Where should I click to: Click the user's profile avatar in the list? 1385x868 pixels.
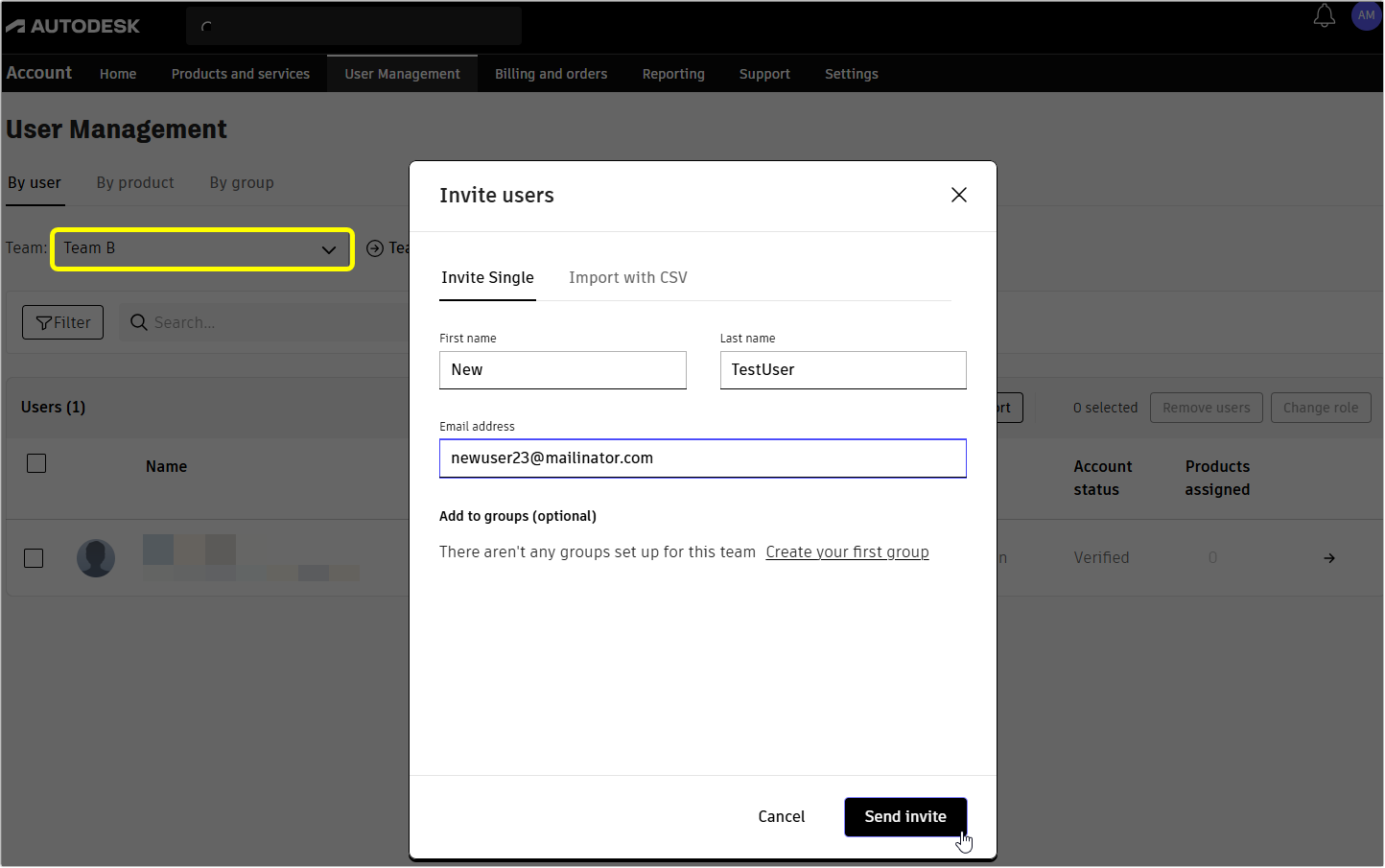96,557
